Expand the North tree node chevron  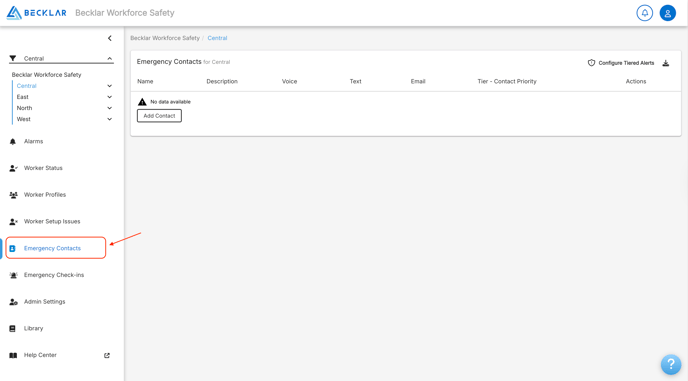(x=110, y=108)
